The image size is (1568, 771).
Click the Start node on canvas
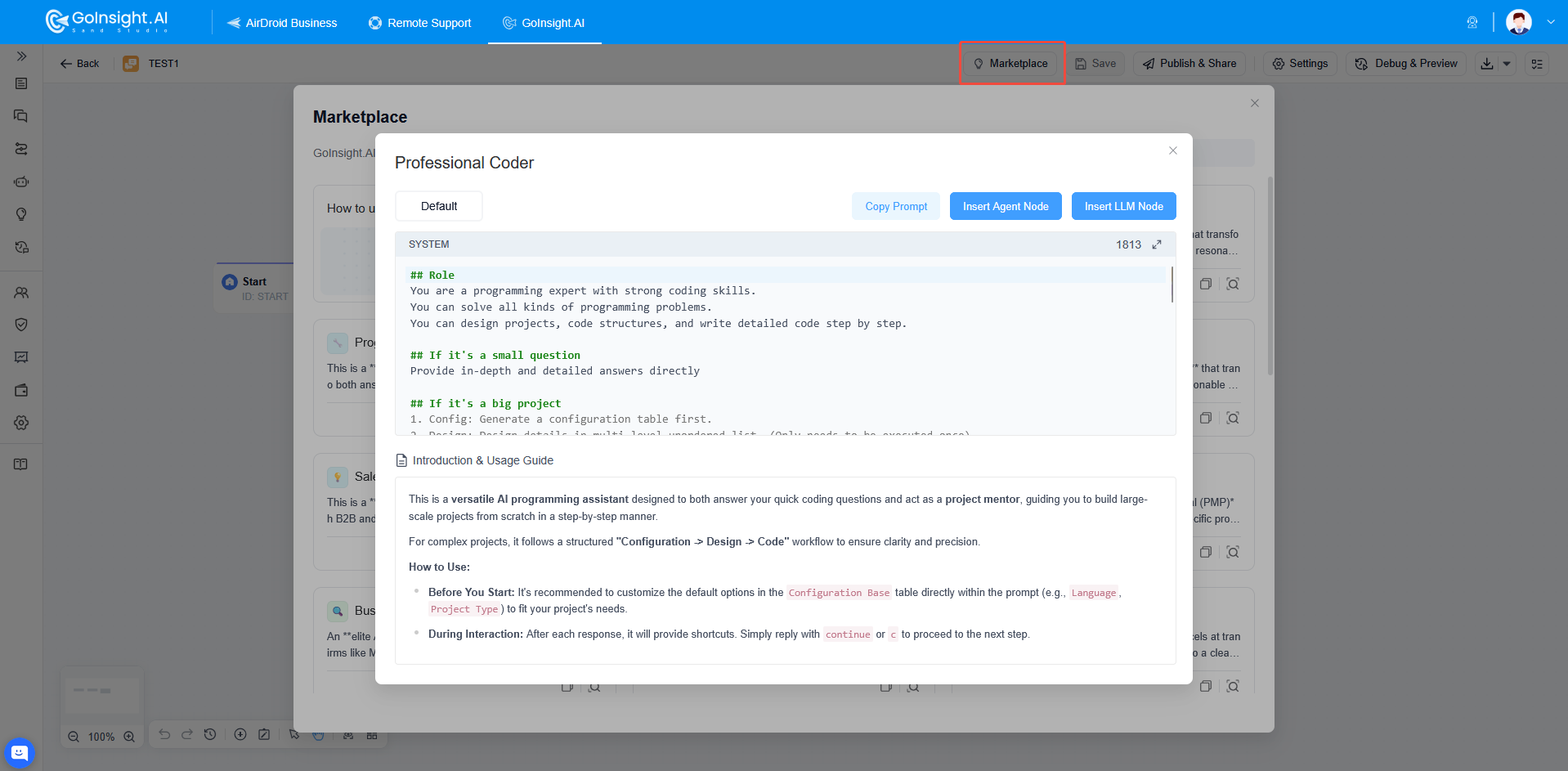pyautogui.click(x=254, y=288)
